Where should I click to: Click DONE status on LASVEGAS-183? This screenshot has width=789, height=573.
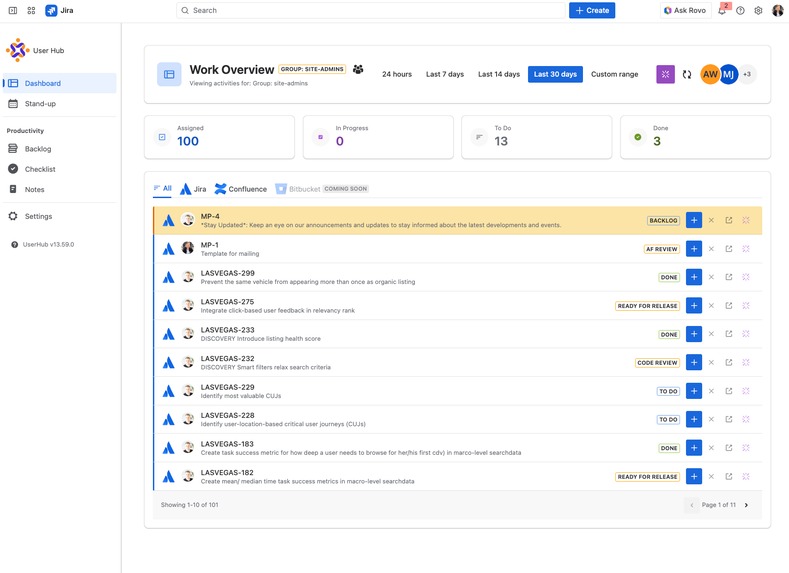[669, 448]
